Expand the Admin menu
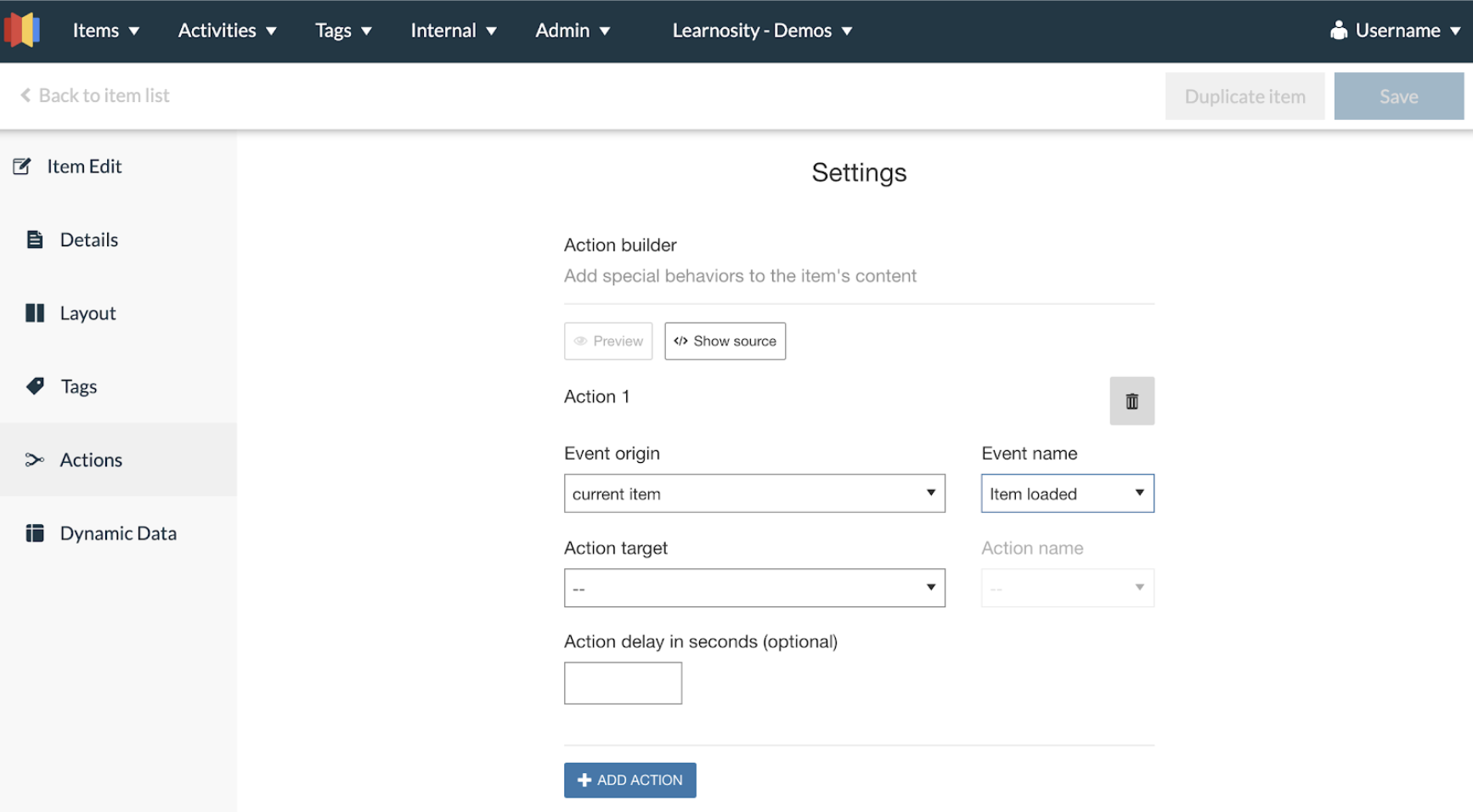The width and height of the screenshot is (1473, 812). point(573,31)
